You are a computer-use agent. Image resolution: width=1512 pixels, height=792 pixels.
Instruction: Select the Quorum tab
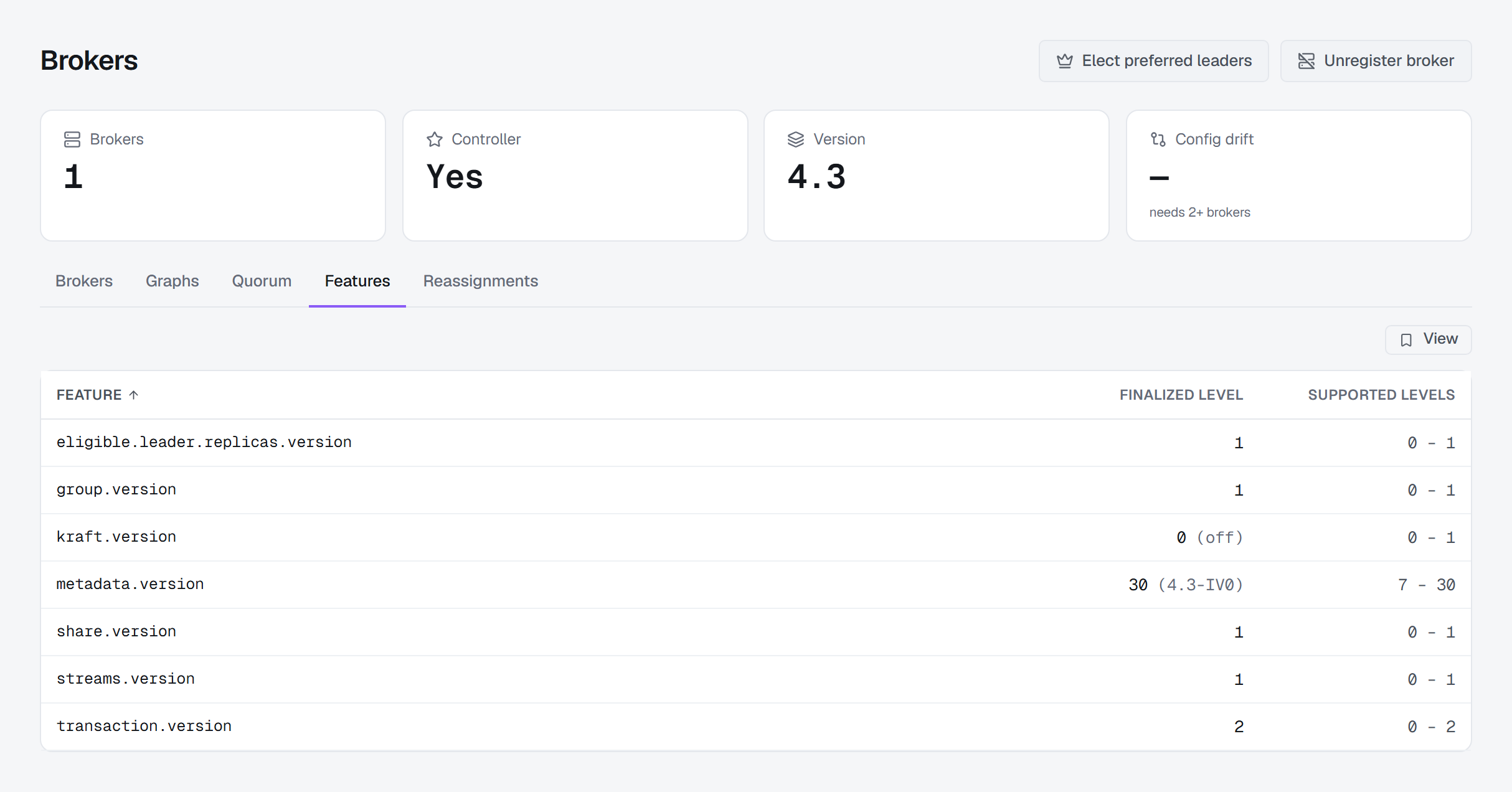click(x=262, y=281)
